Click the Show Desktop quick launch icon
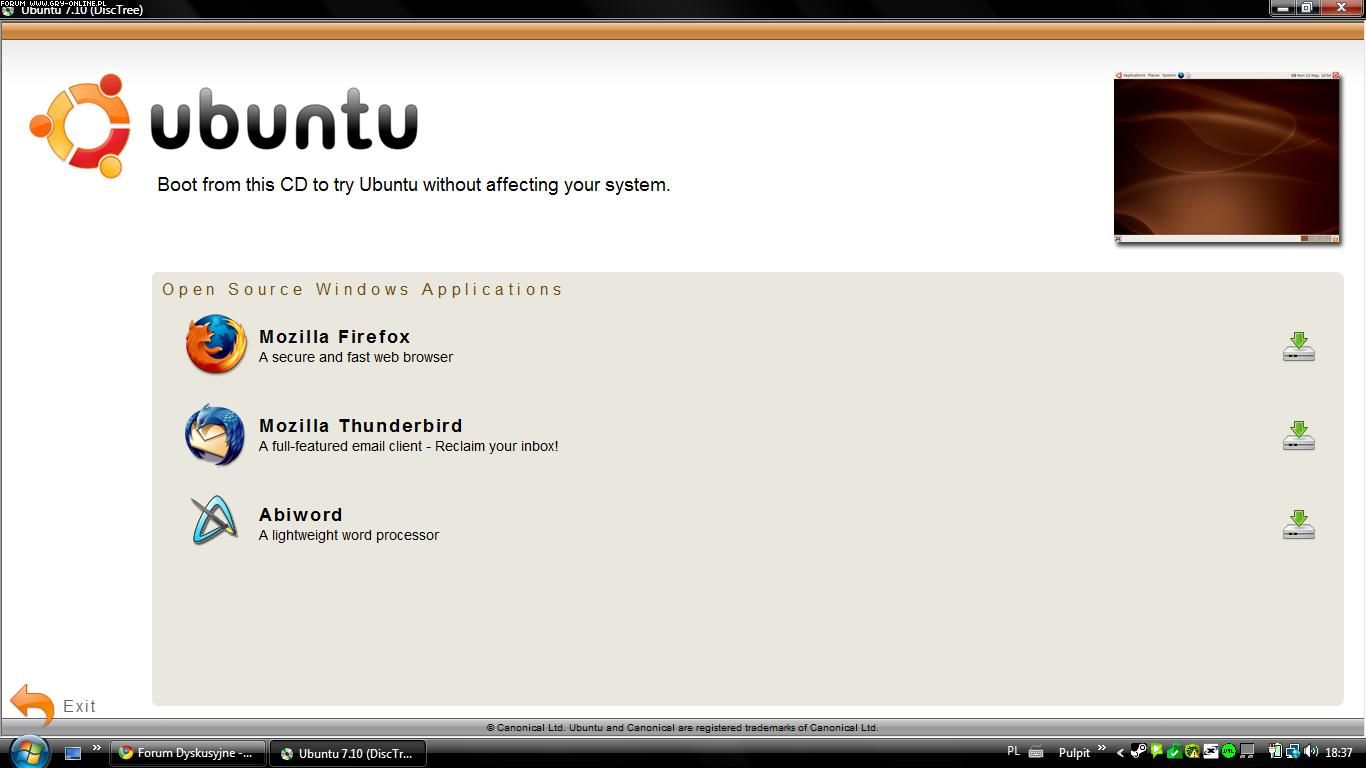 click(73, 753)
